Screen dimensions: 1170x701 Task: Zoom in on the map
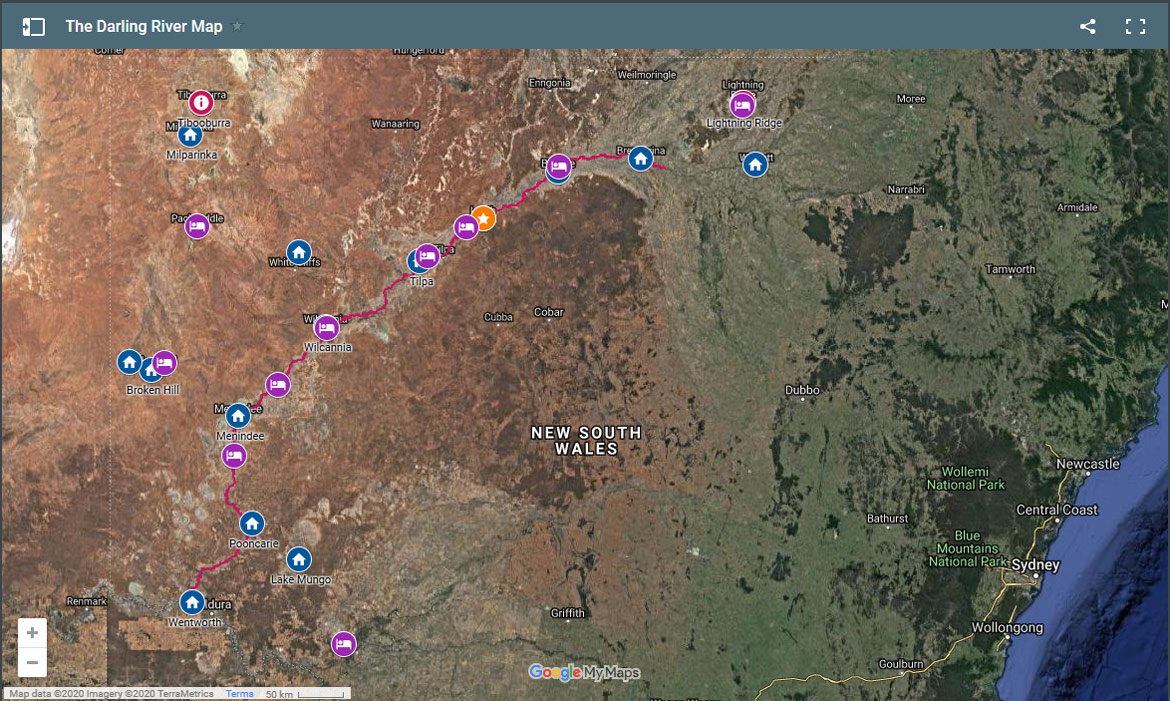click(32, 633)
